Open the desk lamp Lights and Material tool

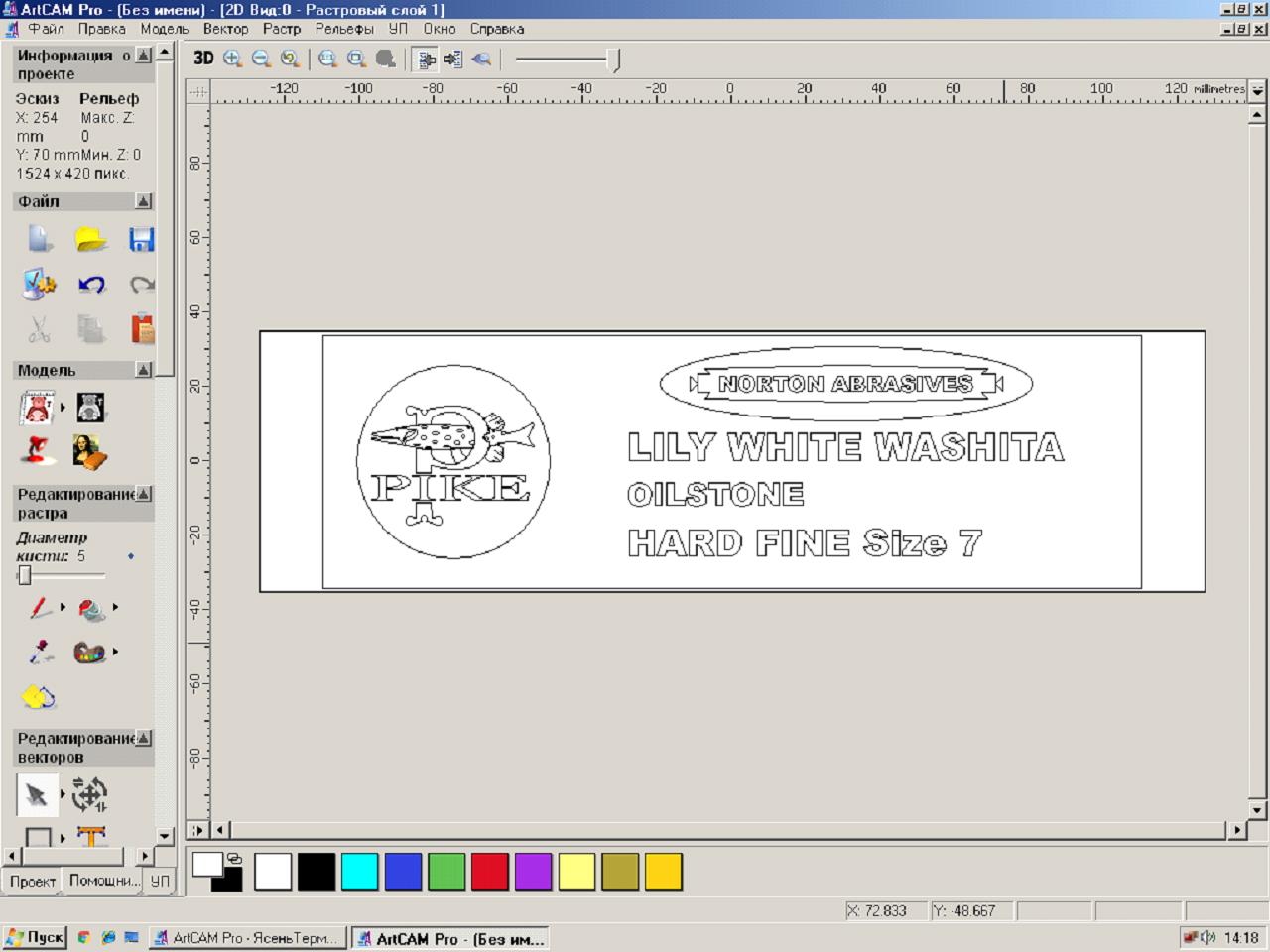(38, 452)
